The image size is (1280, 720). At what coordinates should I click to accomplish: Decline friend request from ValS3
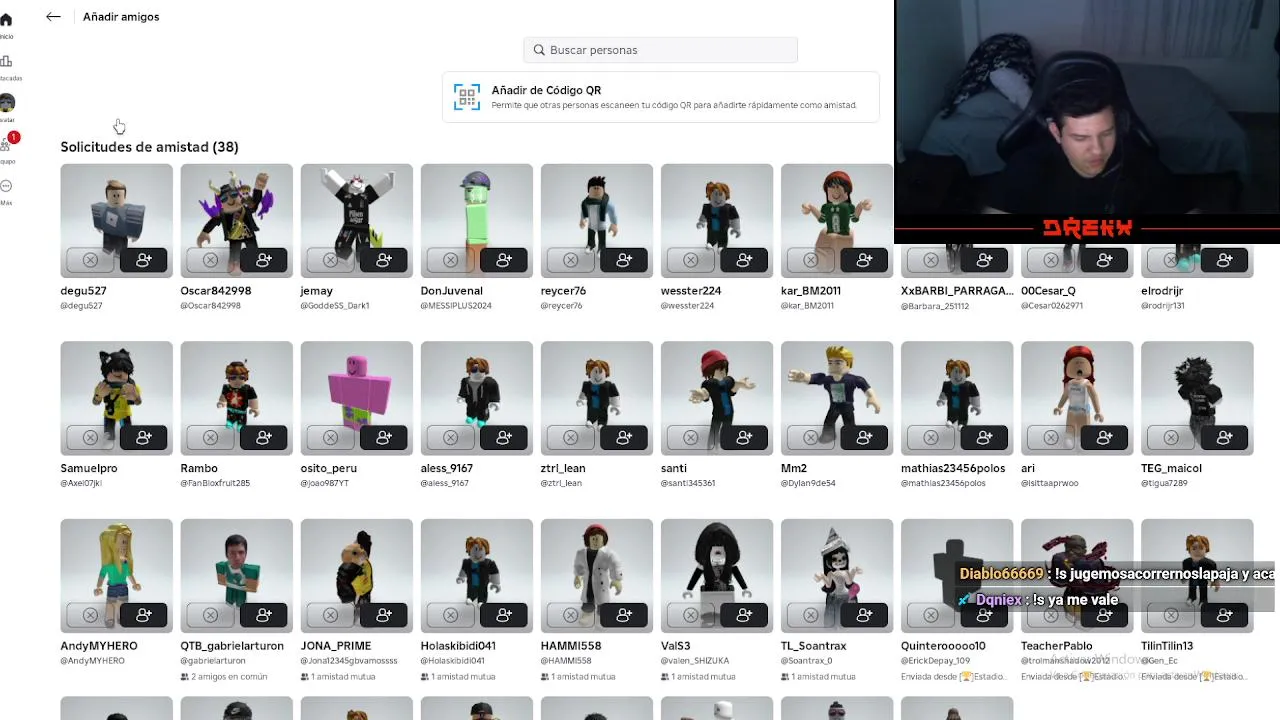click(690, 615)
